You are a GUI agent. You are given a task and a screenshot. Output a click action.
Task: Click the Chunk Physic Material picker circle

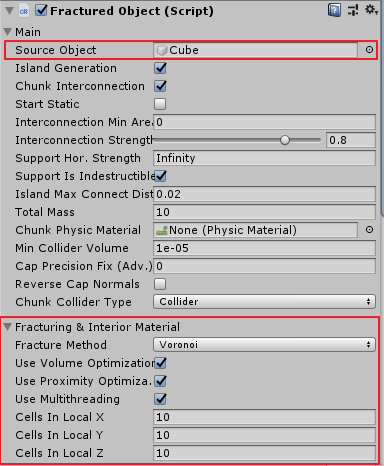(369, 230)
